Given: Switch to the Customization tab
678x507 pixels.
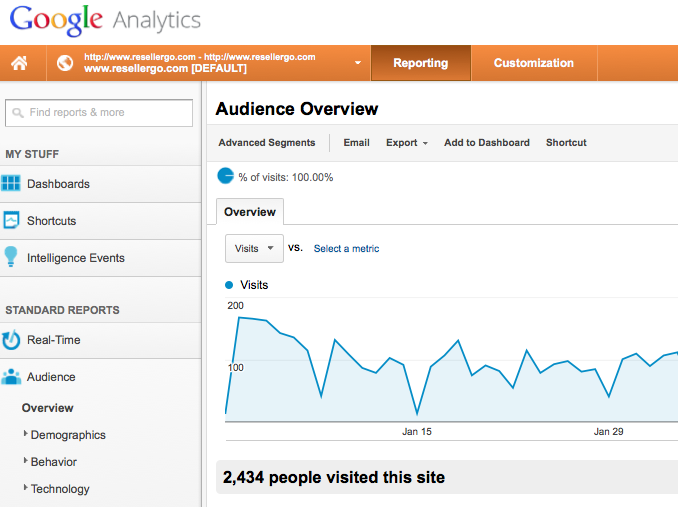Looking at the screenshot, I should coord(534,63).
